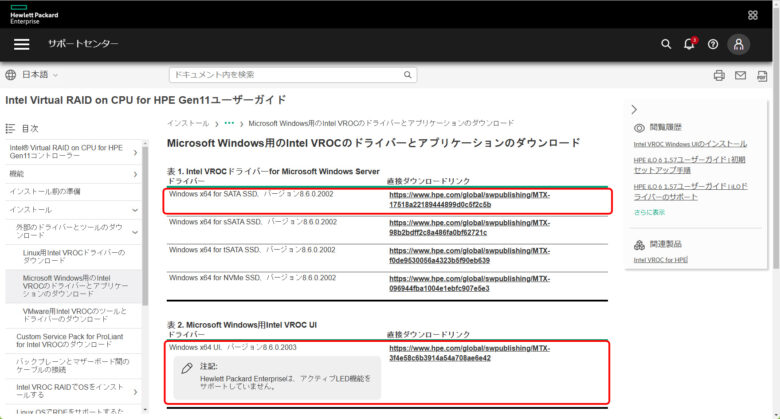The width and height of the screenshot is (780, 419).
Task: Open sSATA SSD driver download link
Action: (x=469, y=227)
